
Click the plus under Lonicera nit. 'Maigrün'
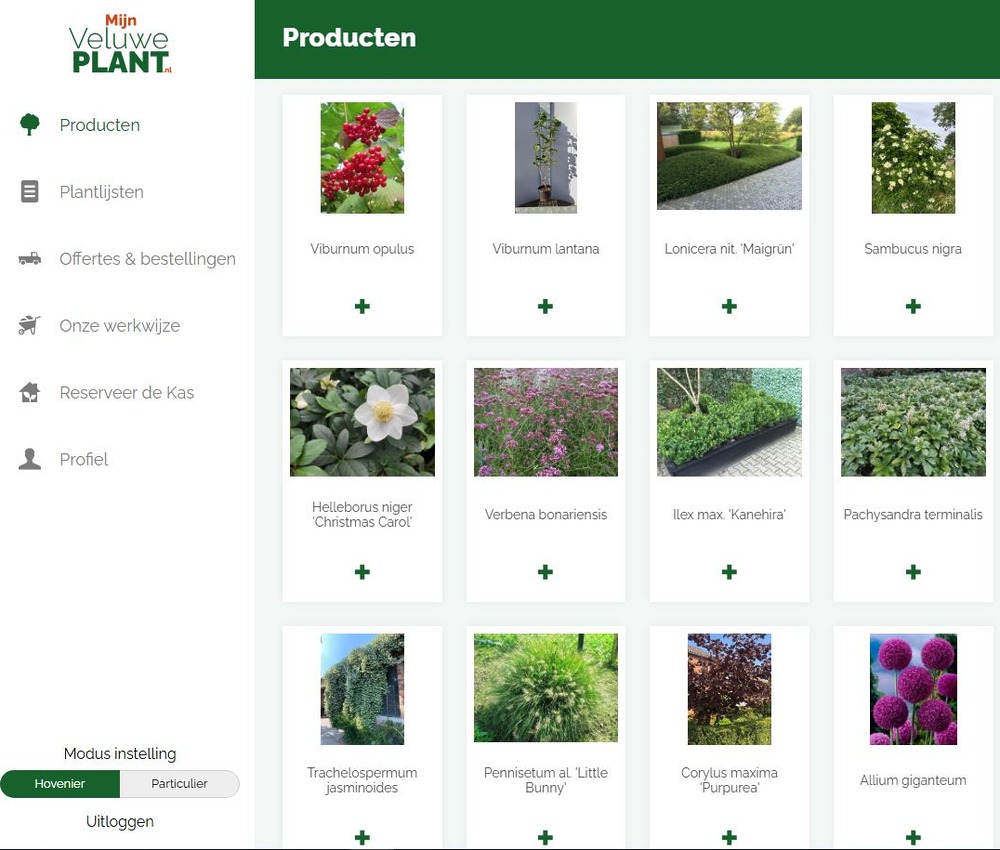[729, 306]
